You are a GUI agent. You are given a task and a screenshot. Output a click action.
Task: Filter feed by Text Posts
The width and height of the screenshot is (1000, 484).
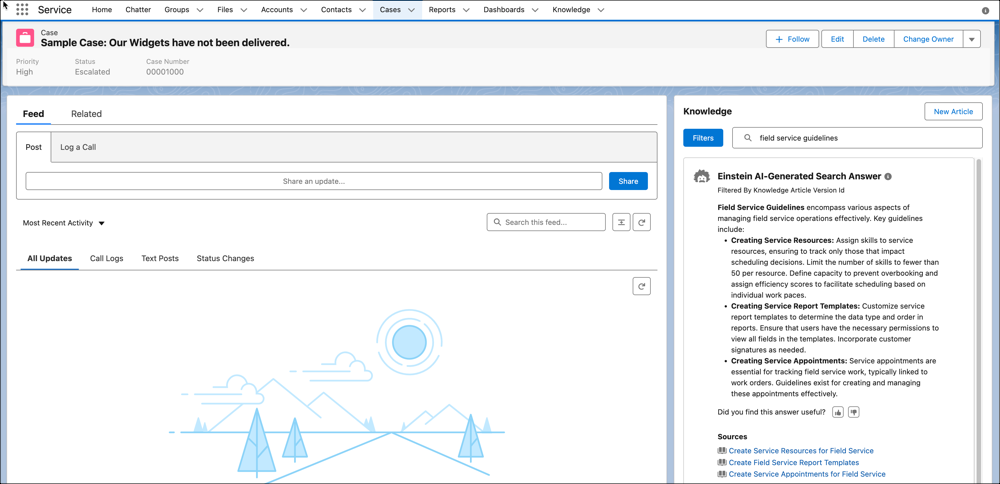[160, 258]
